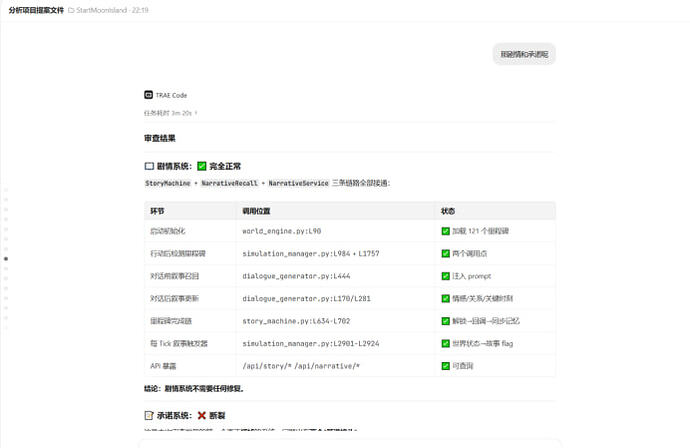Click the green check in world_engine.py row

click(x=445, y=231)
